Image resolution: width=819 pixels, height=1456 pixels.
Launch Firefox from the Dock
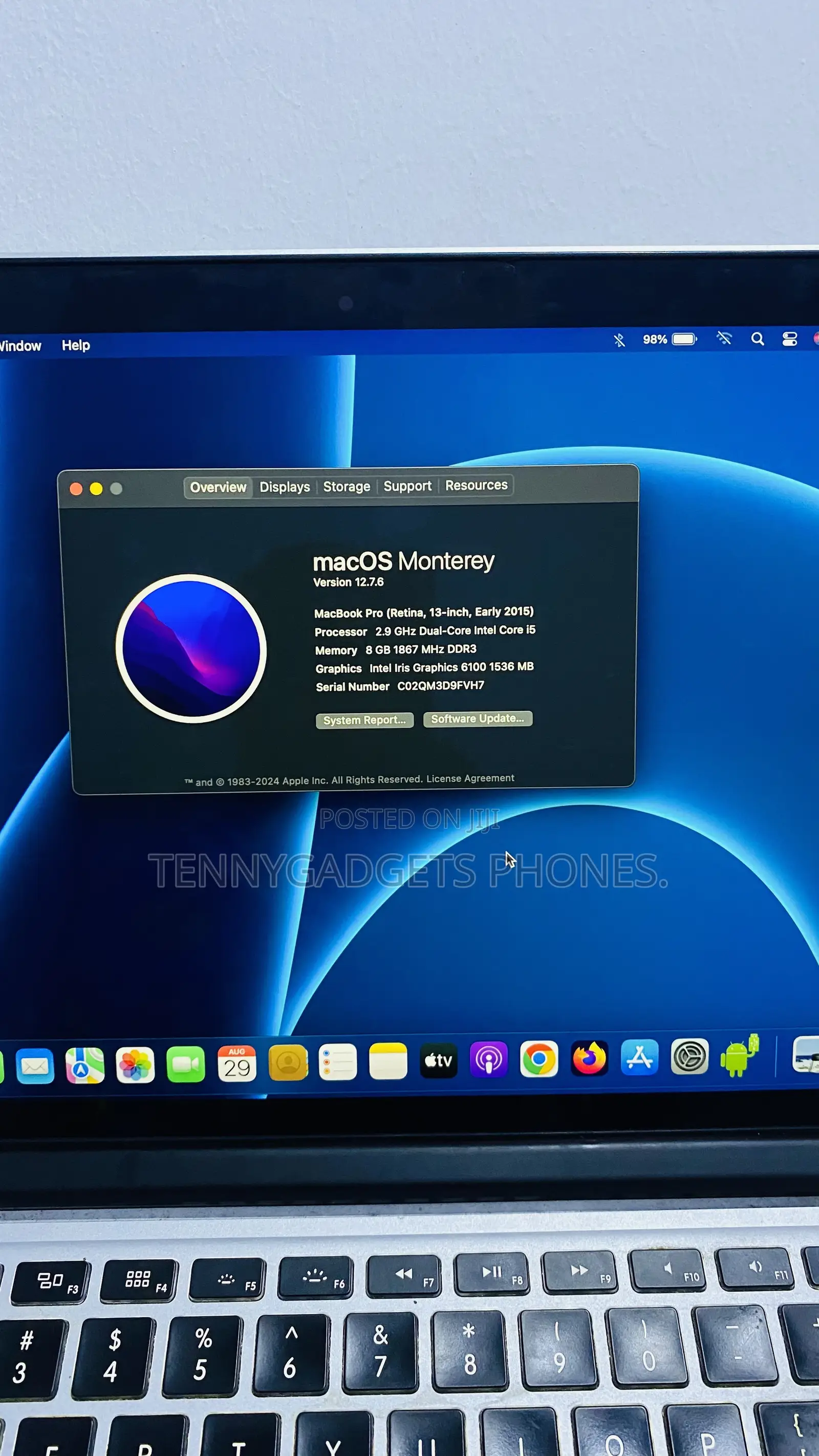(x=590, y=1057)
